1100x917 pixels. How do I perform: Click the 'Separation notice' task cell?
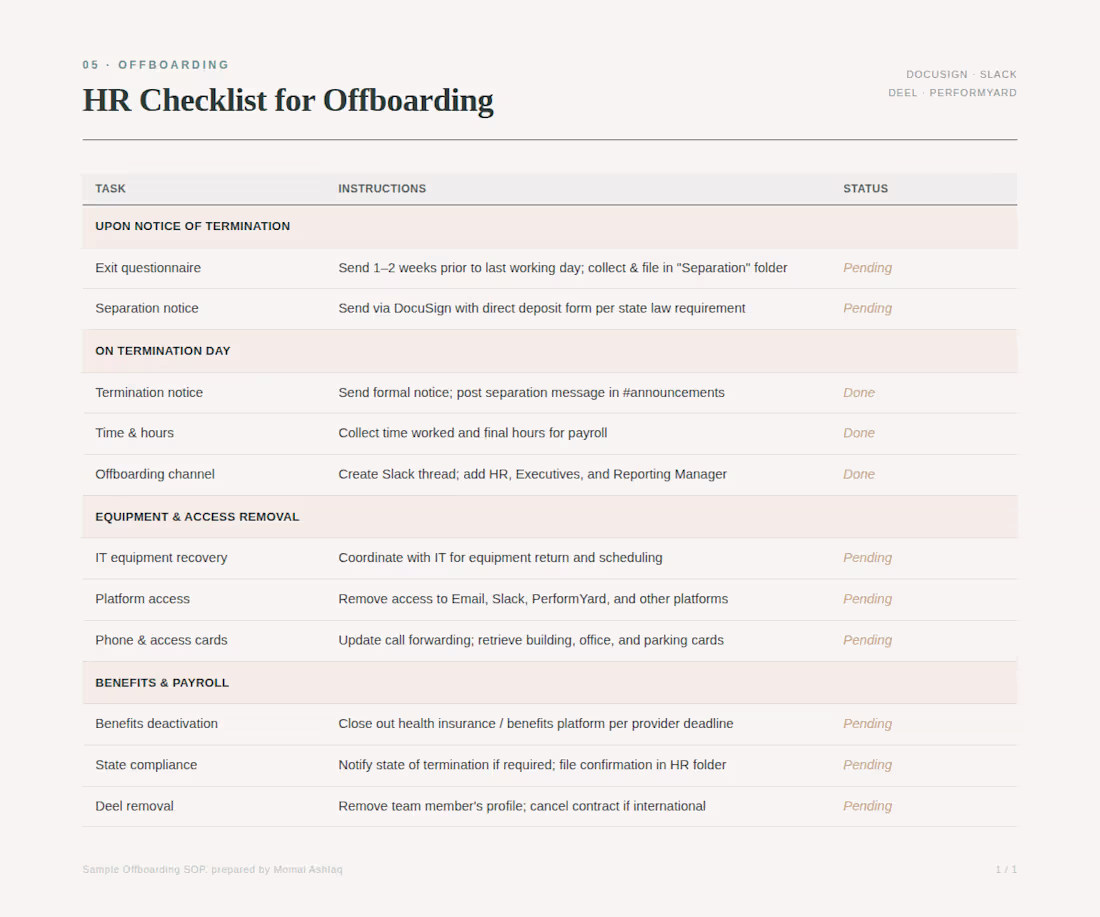147,309
